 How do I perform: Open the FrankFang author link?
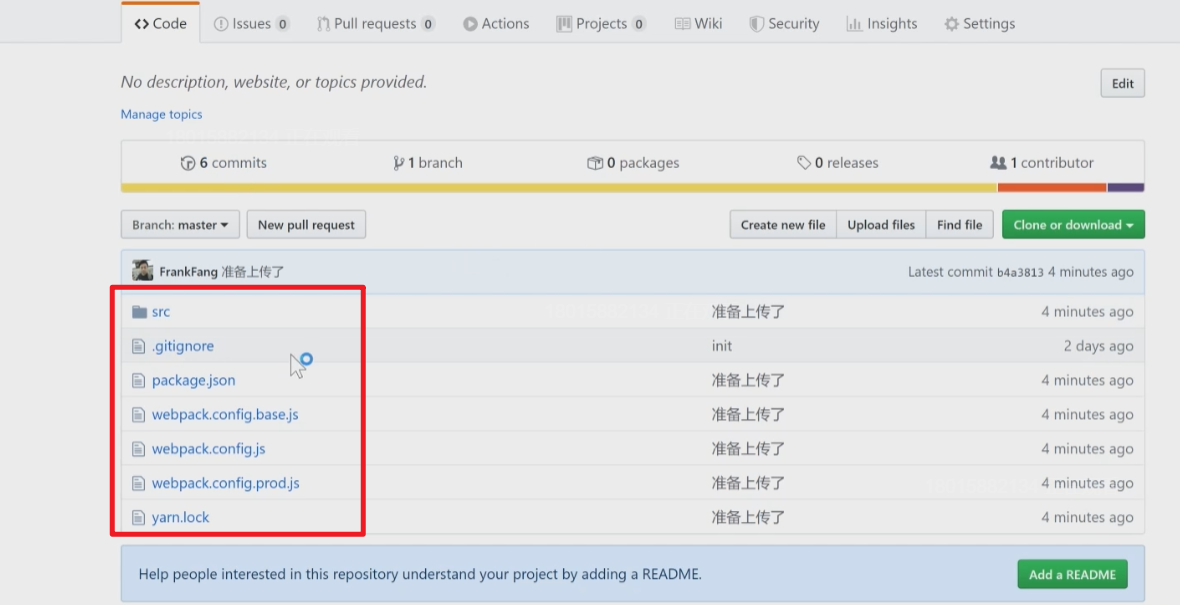click(x=188, y=272)
